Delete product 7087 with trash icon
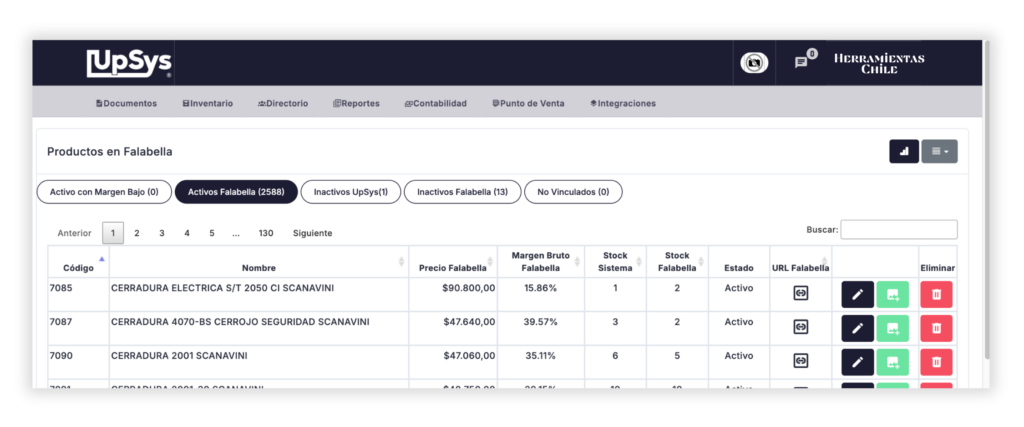Screen dimensions: 1024x427 (936, 328)
